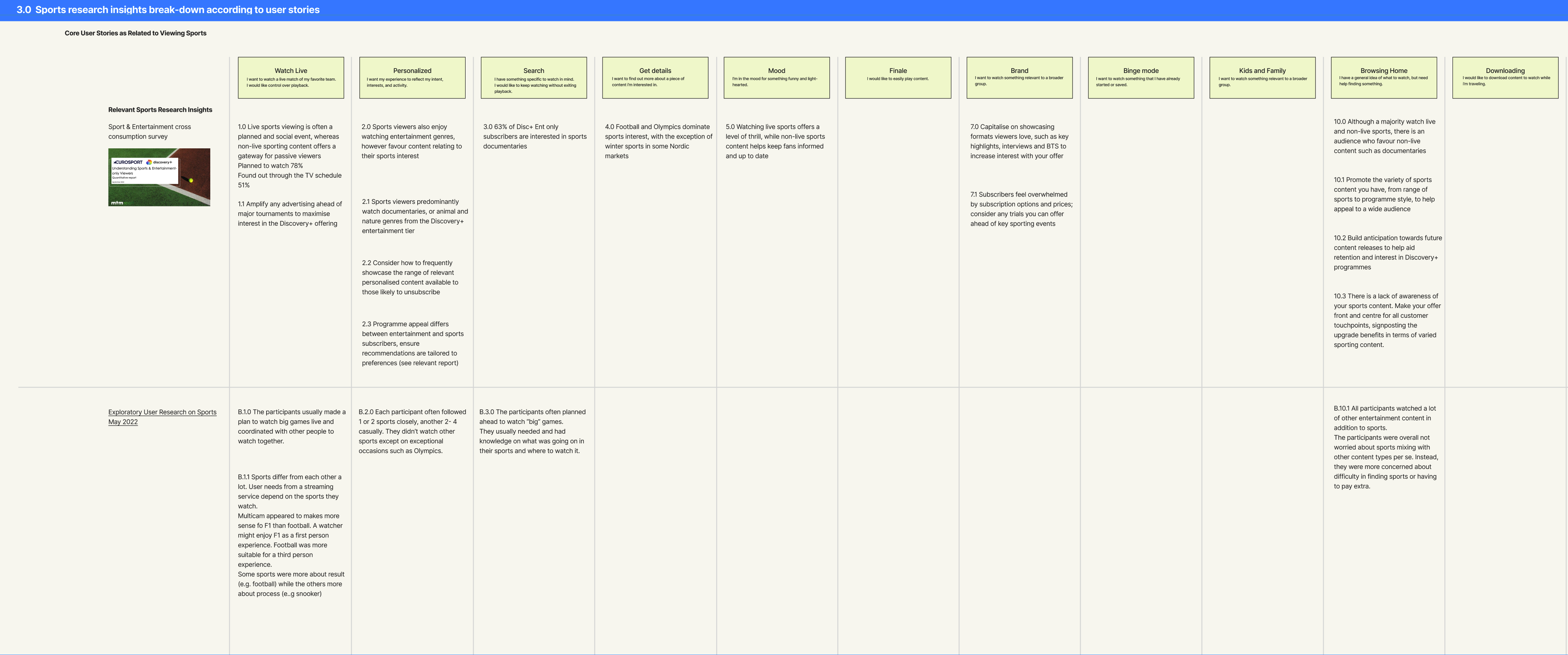Viewport: 1568px width, 655px height.
Task: Select insight 10.3 lack of awareness text
Action: (1387, 320)
